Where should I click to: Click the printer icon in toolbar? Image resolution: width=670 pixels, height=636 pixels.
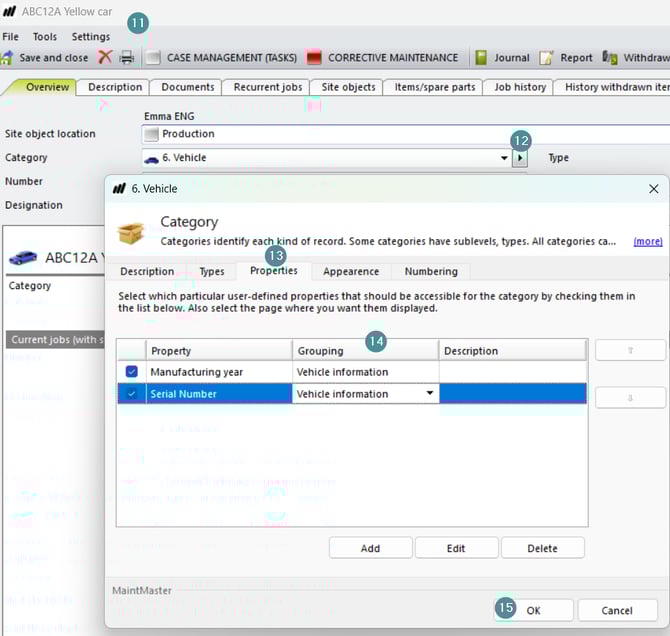(x=127, y=58)
